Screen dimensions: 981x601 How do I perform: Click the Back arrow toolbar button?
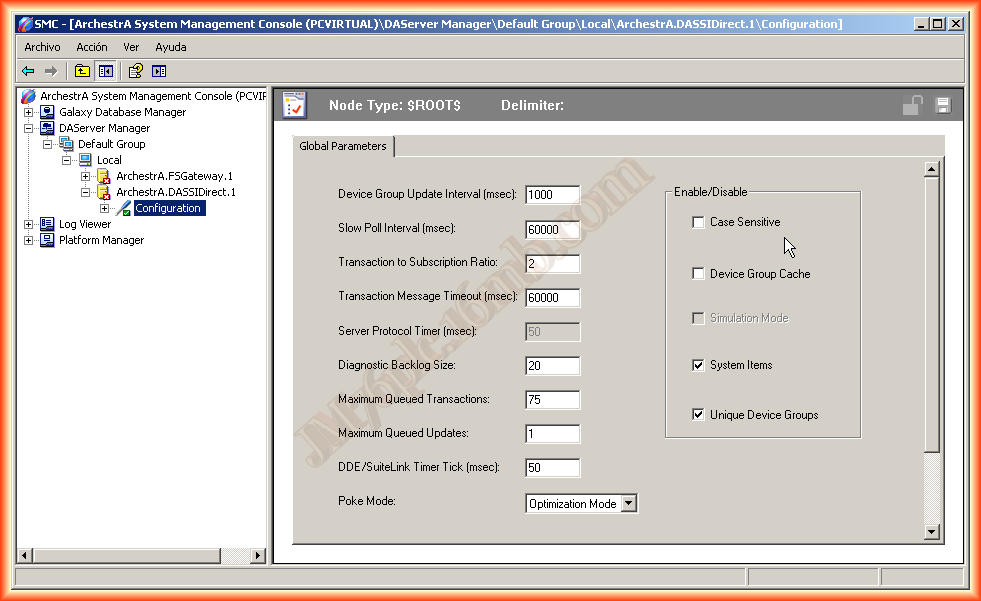tap(28, 71)
